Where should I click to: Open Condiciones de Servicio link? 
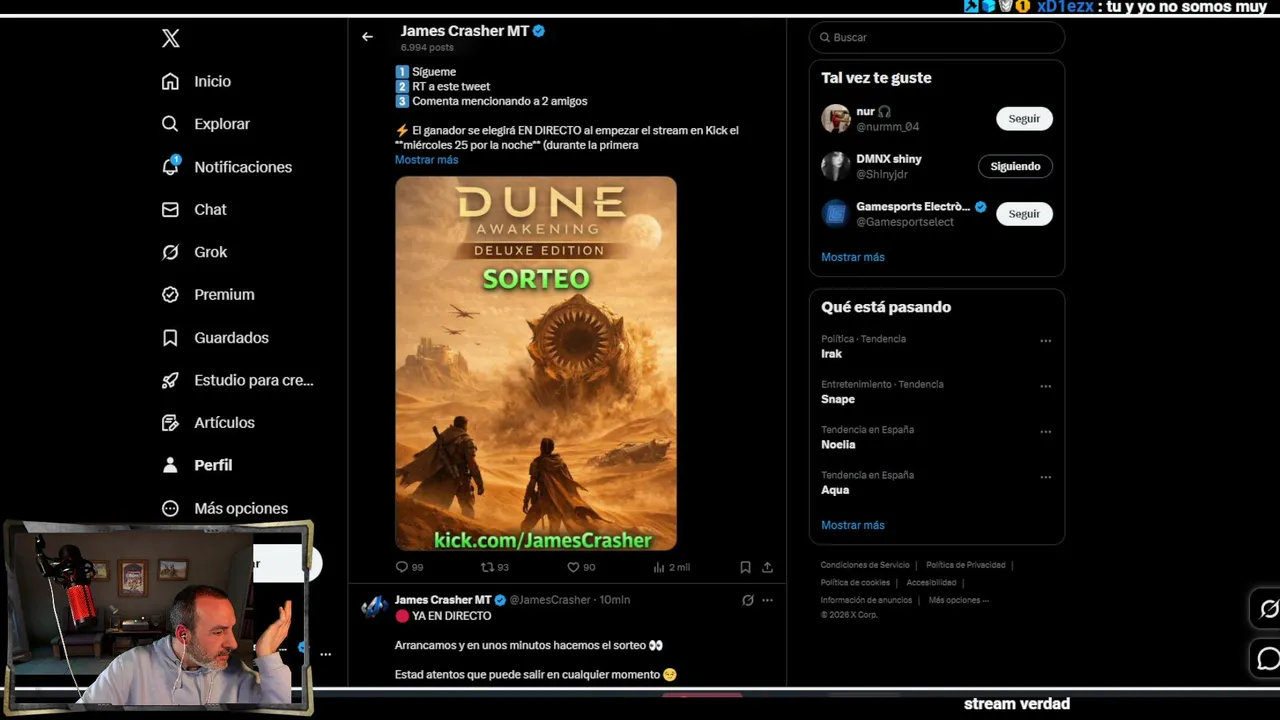tap(865, 565)
